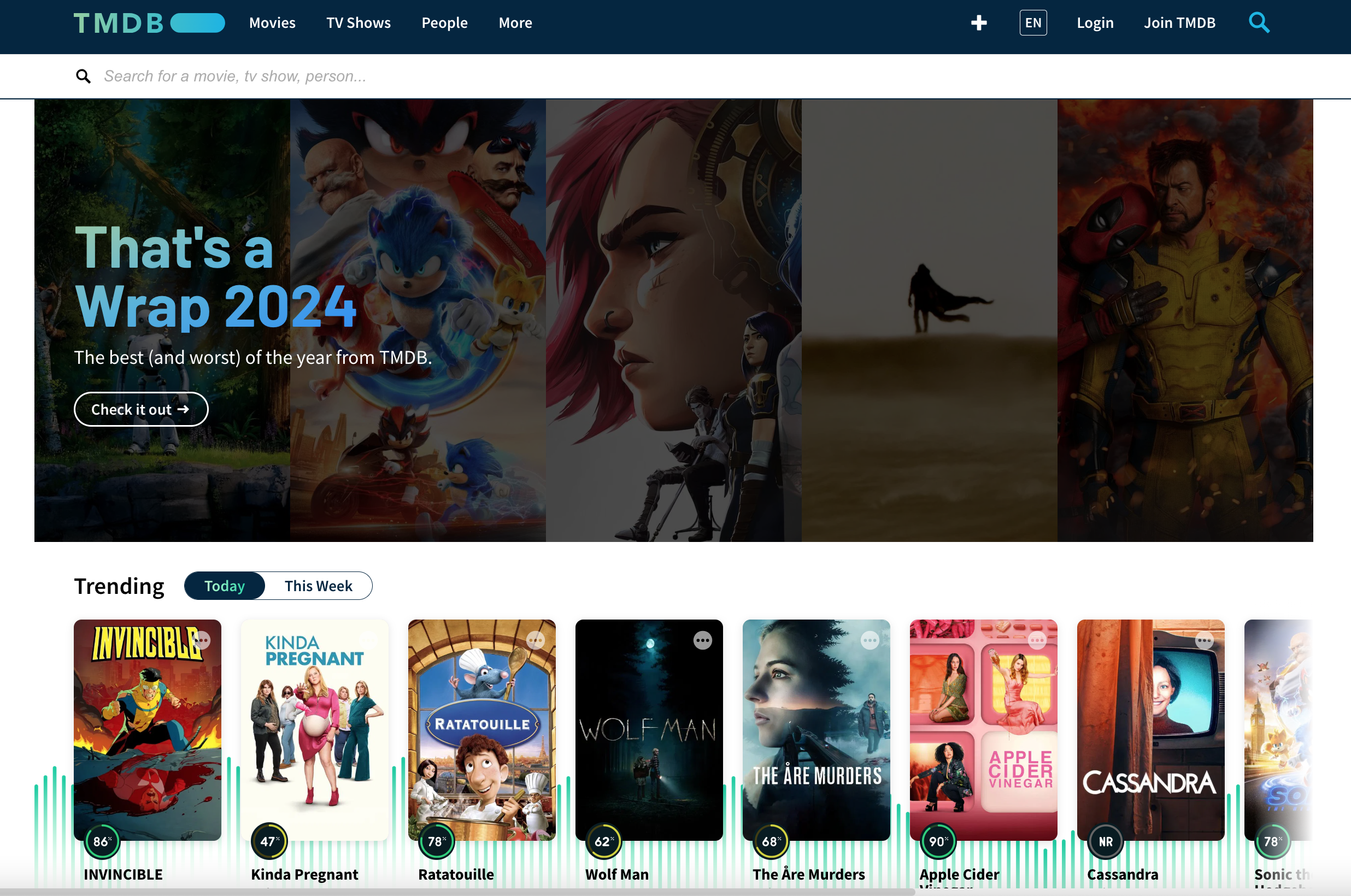Click the plus add-content icon
Image resolution: width=1351 pixels, height=896 pixels.
(x=978, y=23)
